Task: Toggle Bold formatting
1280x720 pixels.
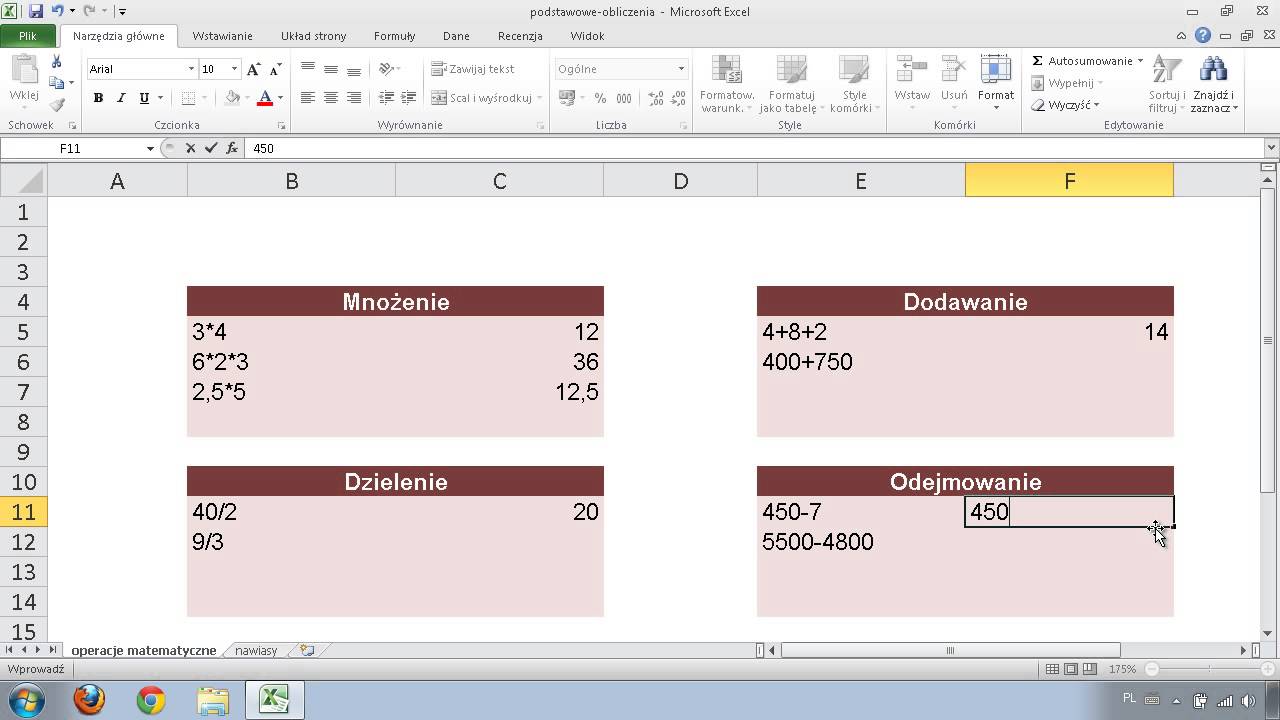Action: point(98,98)
